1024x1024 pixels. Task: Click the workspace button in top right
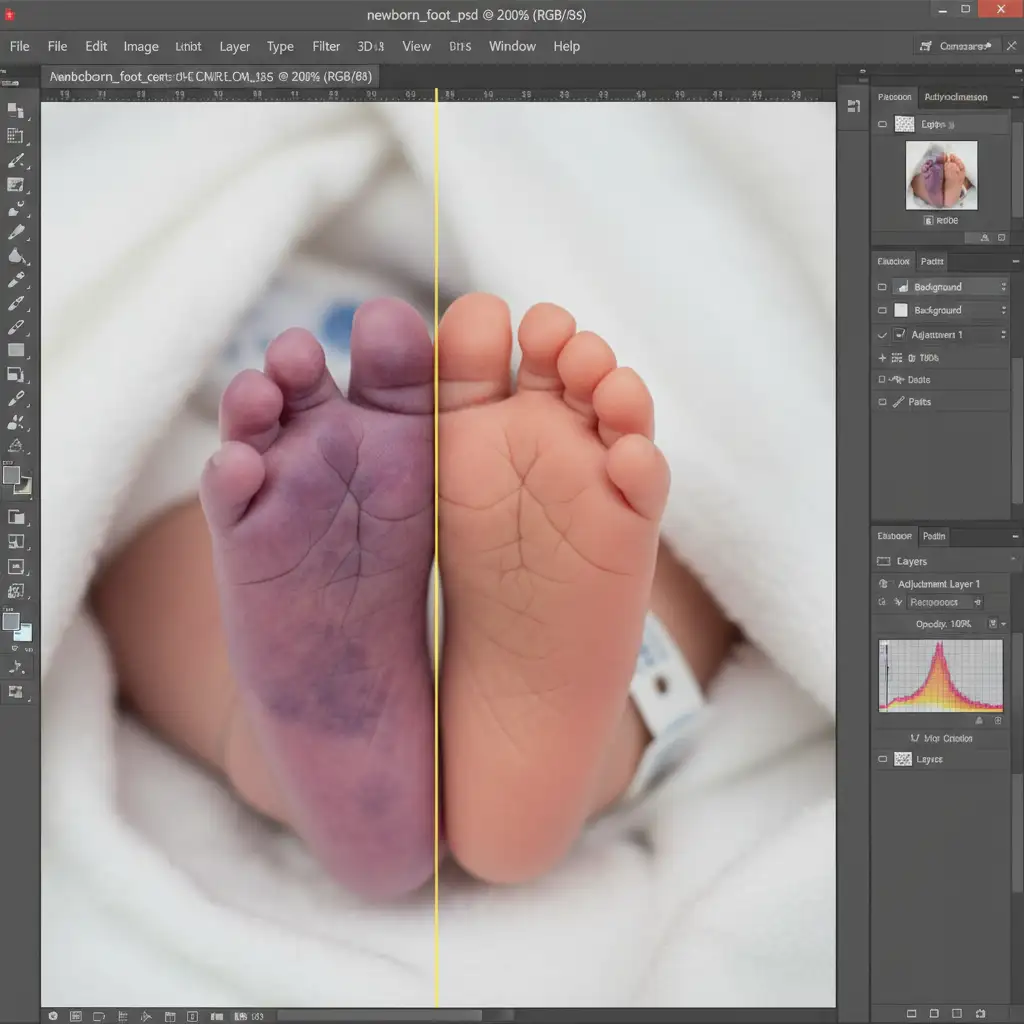pyautogui.click(x=958, y=46)
